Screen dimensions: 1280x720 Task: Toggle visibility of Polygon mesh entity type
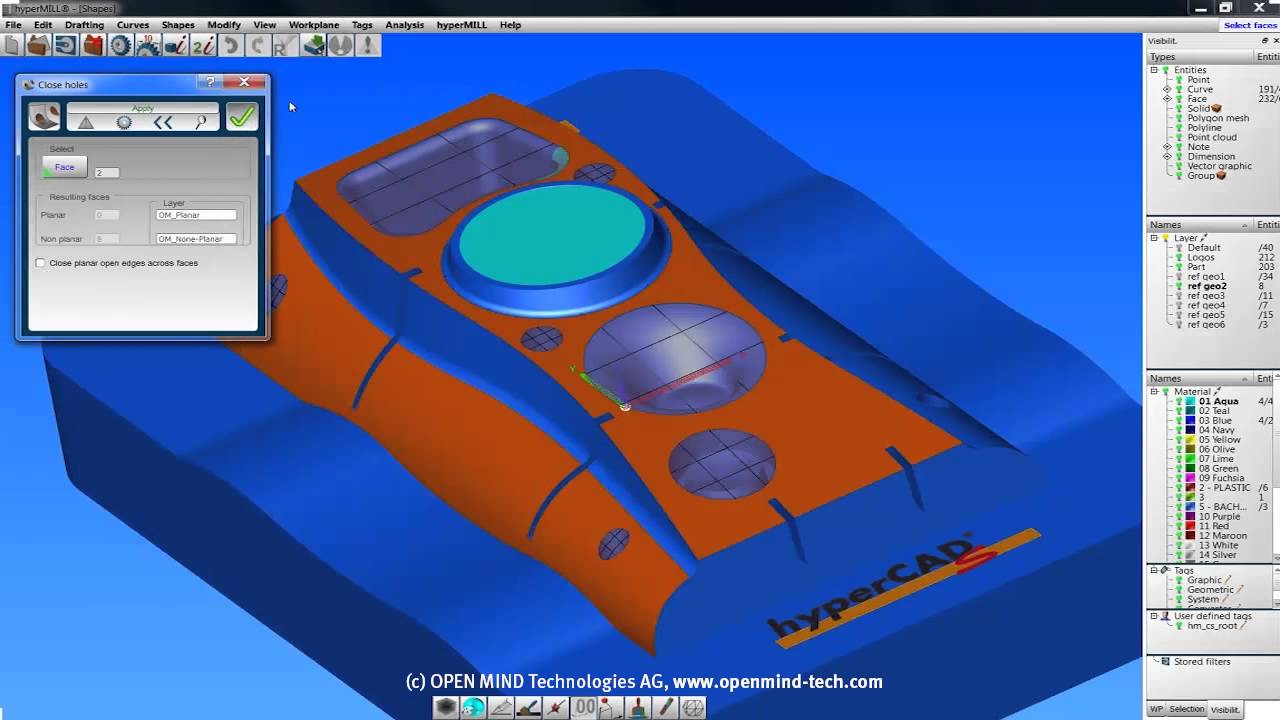1179,118
